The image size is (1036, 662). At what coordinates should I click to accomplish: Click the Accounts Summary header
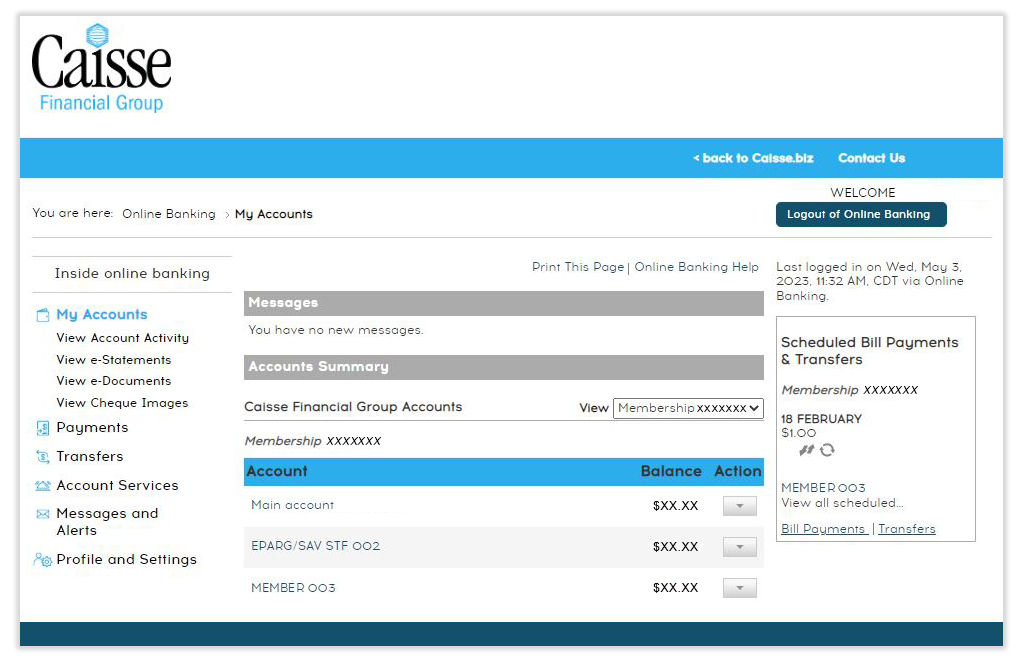click(503, 367)
